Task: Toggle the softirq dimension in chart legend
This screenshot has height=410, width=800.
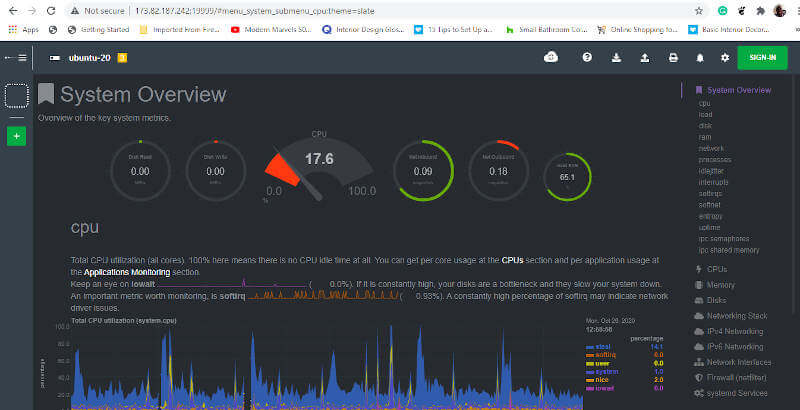Action: click(x=605, y=354)
